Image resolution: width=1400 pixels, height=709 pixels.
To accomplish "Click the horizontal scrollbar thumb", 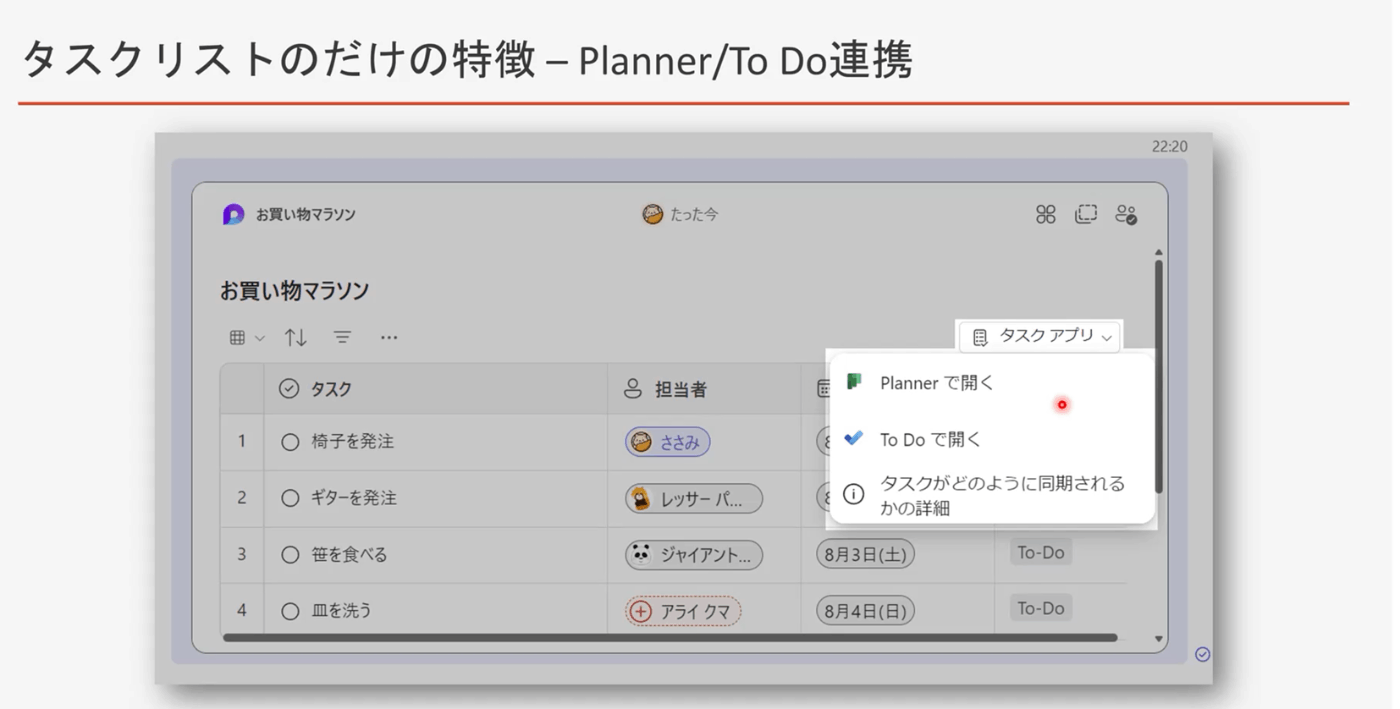I will [x=670, y=637].
